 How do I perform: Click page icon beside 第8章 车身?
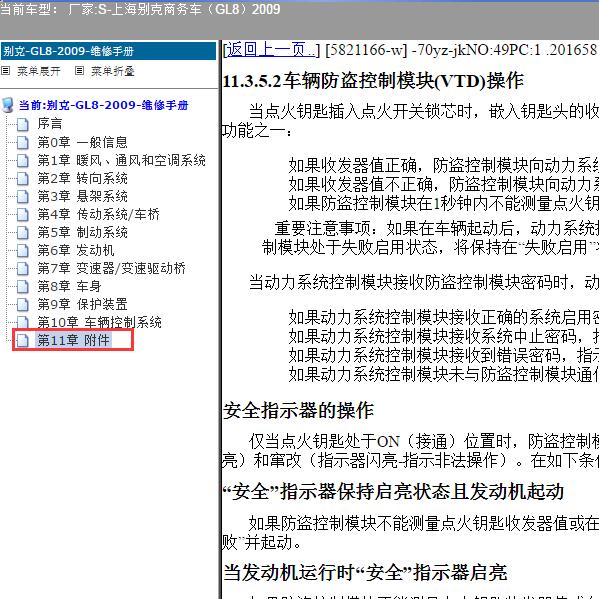pyautogui.click(x=23, y=287)
